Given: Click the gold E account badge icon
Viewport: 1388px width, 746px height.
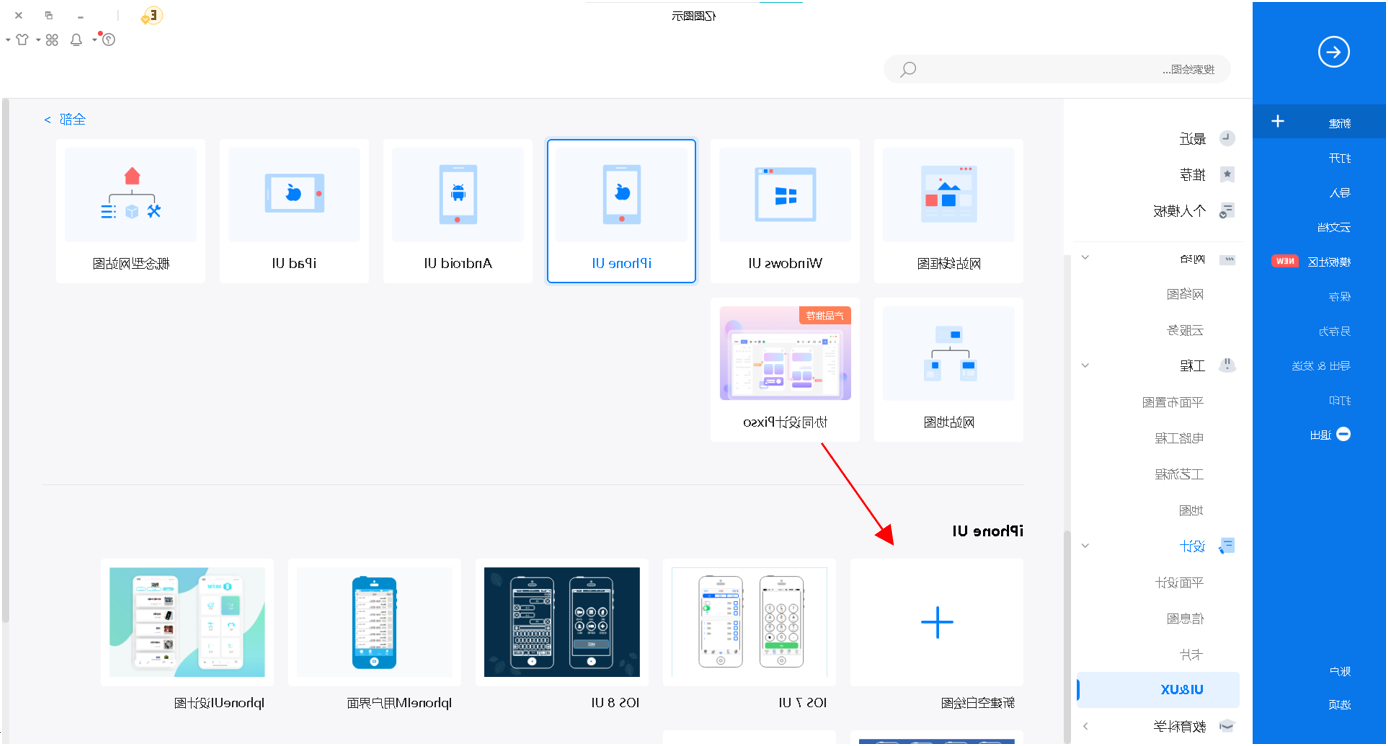Looking at the screenshot, I should pyautogui.click(x=152, y=16).
